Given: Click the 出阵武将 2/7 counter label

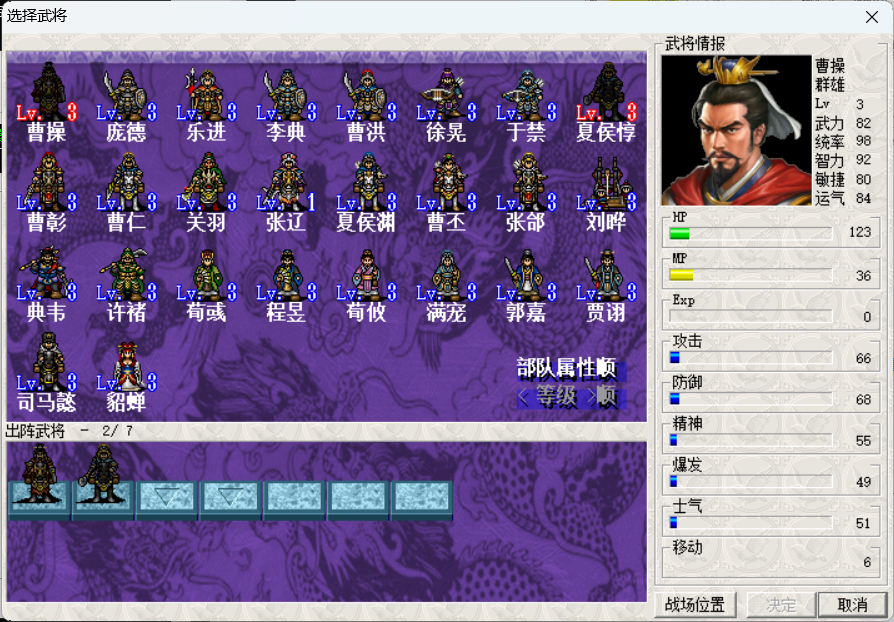Looking at the screenshot, I should [69, 431].
